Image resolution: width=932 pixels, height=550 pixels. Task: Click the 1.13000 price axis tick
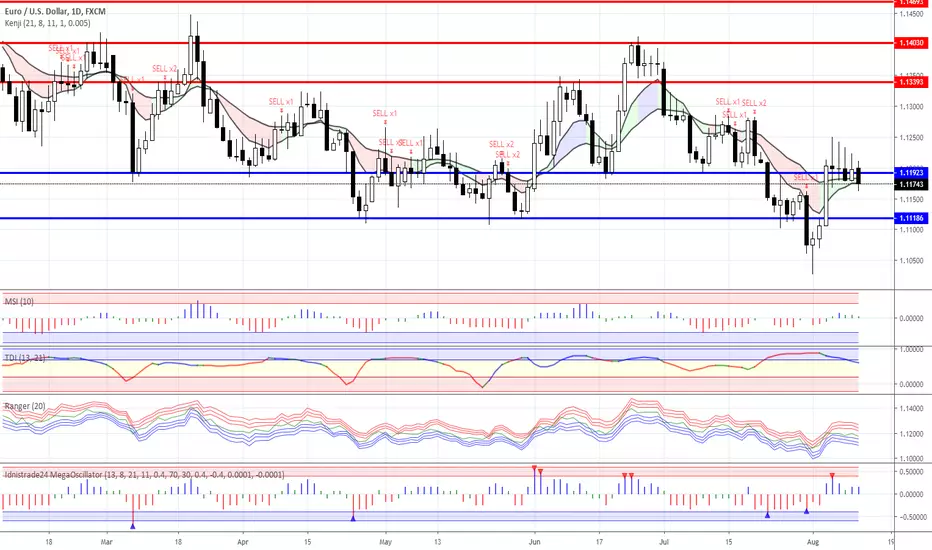click(912, 107)
